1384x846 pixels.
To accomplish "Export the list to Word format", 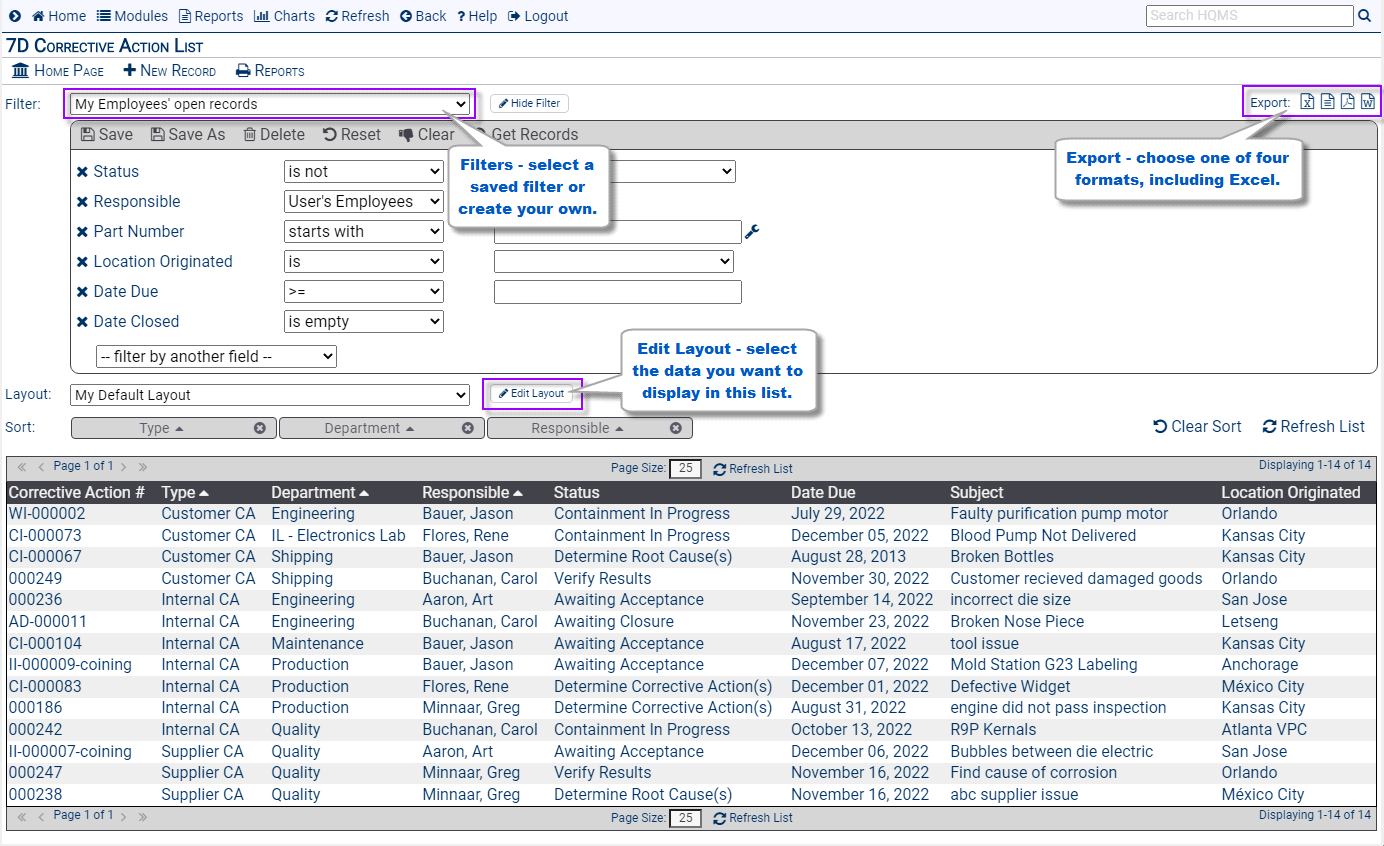I will pos(1367,101).
